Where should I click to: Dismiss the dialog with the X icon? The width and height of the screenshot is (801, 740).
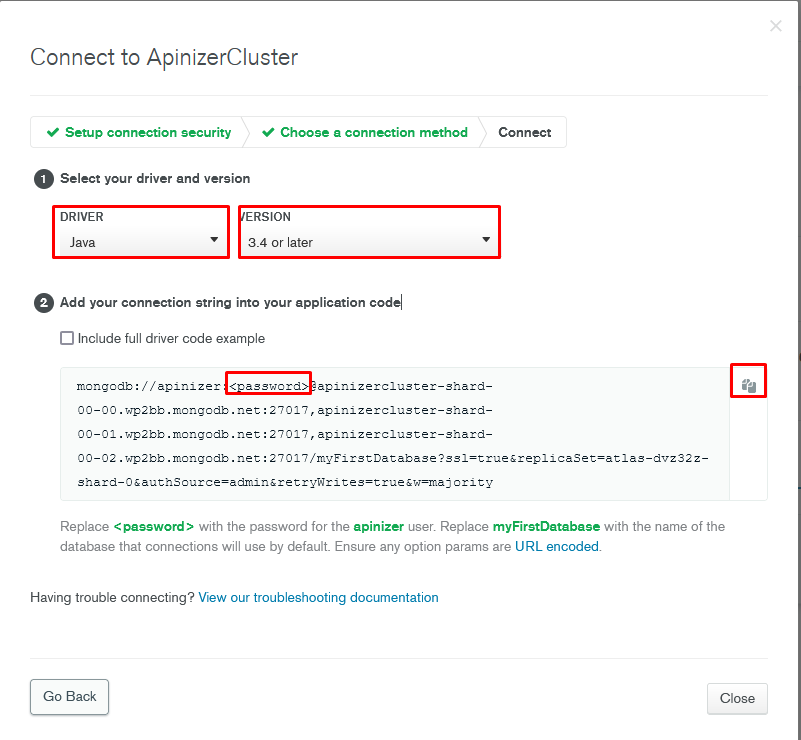tap(776, 26)
